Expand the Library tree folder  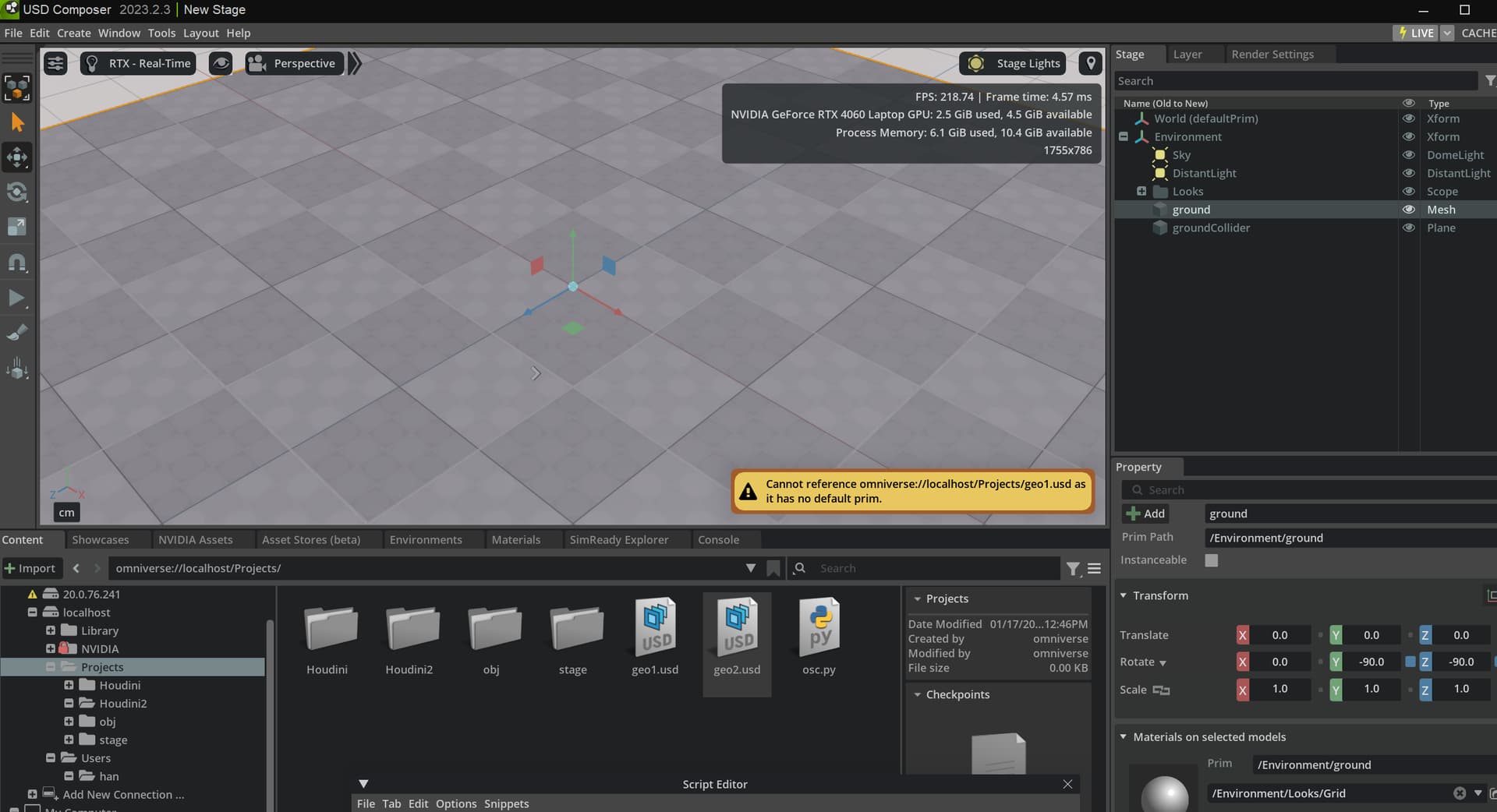(x=51, y=630)
